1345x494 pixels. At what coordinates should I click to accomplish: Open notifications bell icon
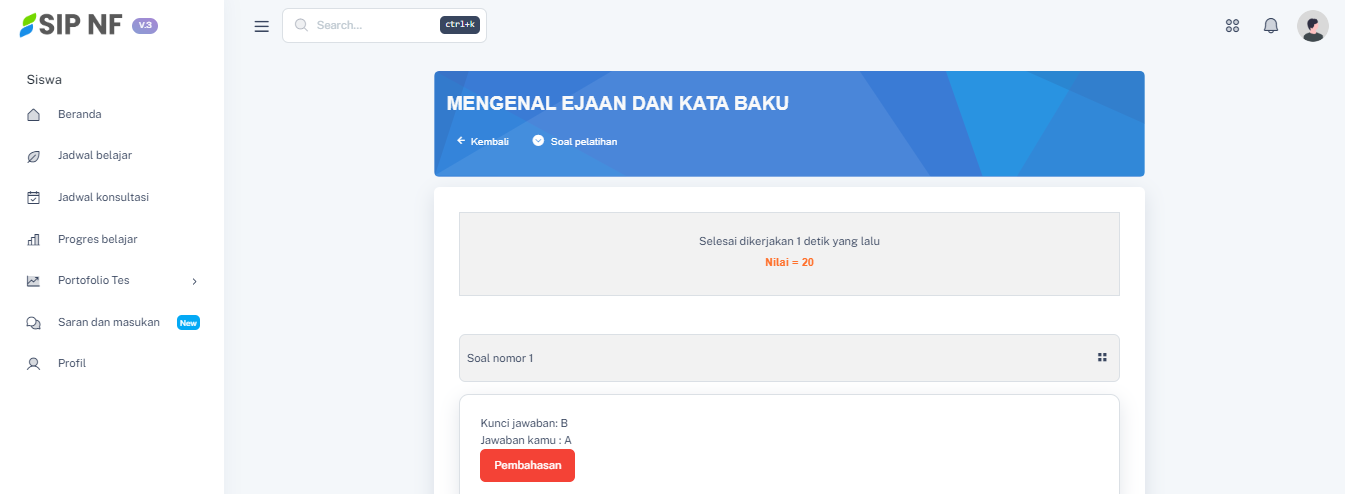point(1271,26)
